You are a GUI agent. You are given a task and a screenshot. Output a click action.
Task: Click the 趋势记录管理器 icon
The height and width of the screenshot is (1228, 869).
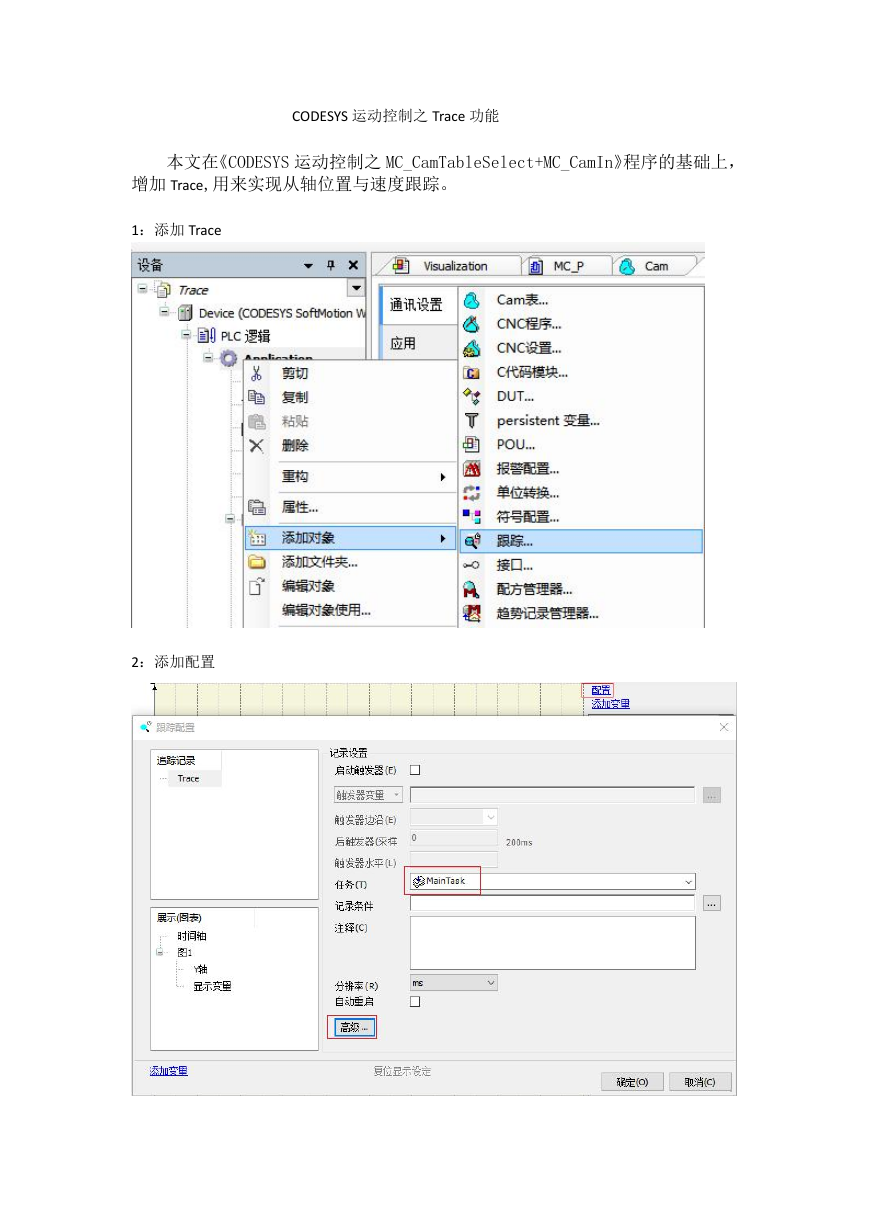click(473, 613)
